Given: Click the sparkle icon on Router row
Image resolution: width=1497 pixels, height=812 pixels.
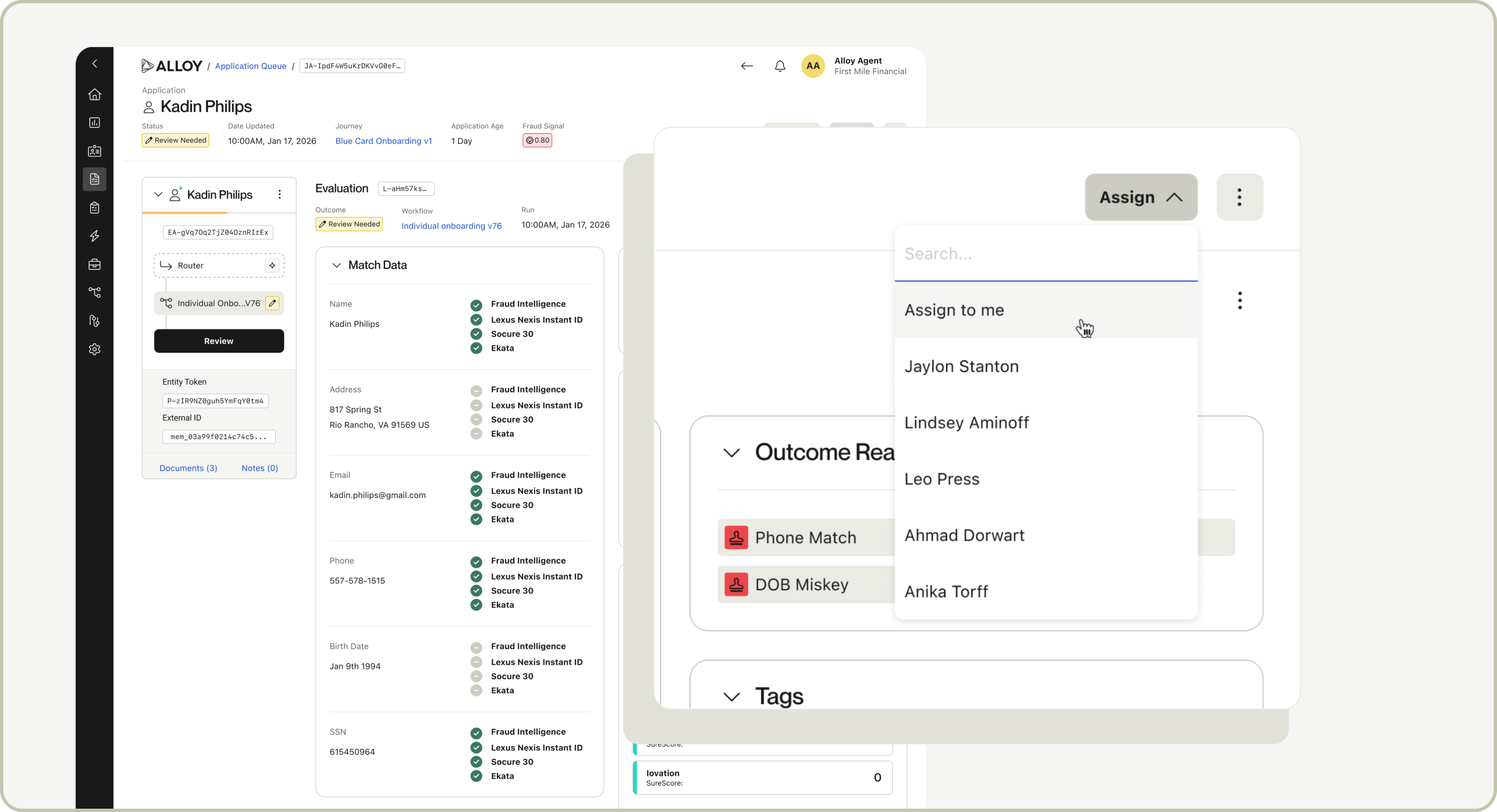Looking at the screenshot, I should (272, 266).
